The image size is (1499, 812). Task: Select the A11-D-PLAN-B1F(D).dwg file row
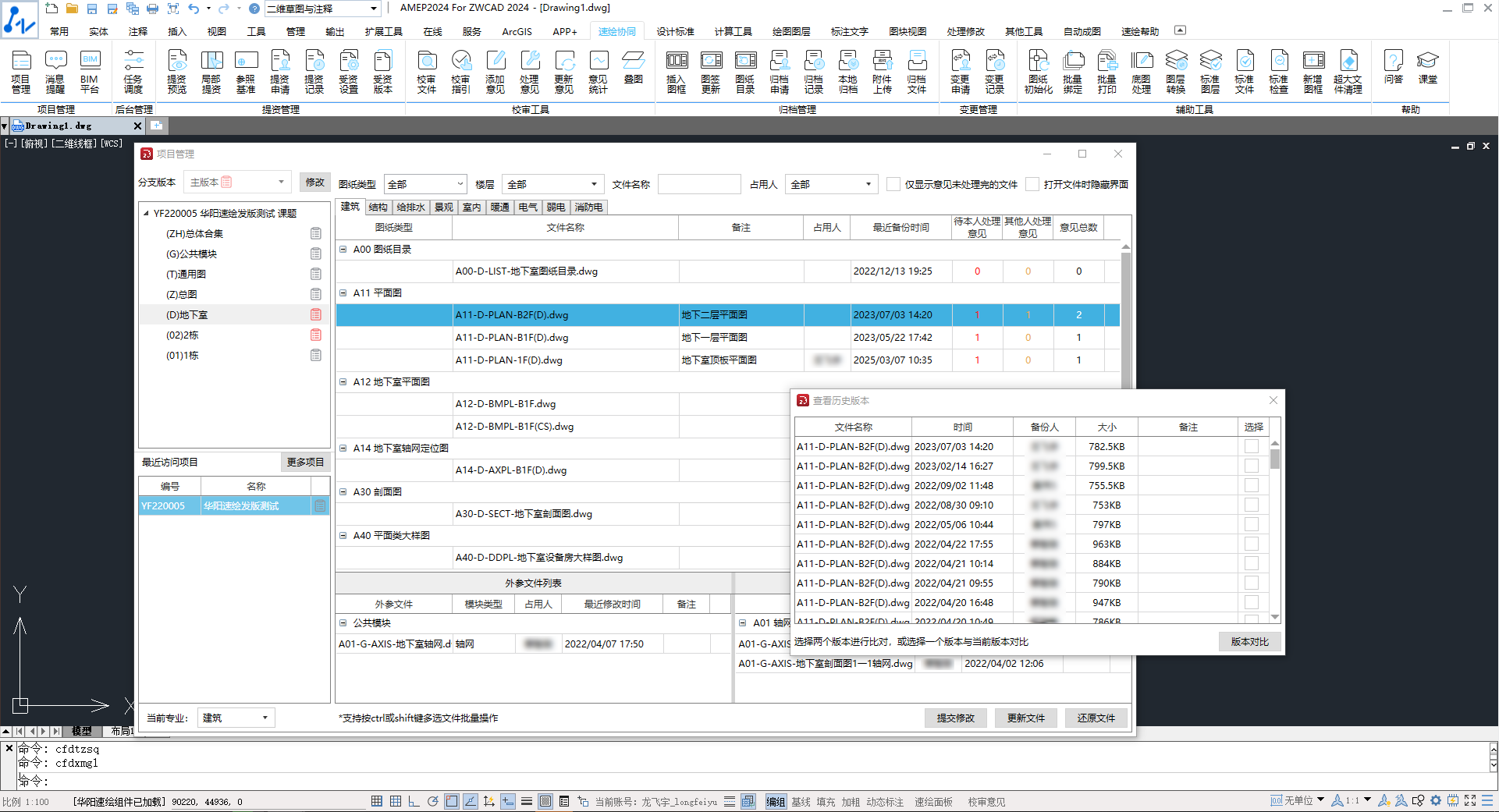[727, 338]
